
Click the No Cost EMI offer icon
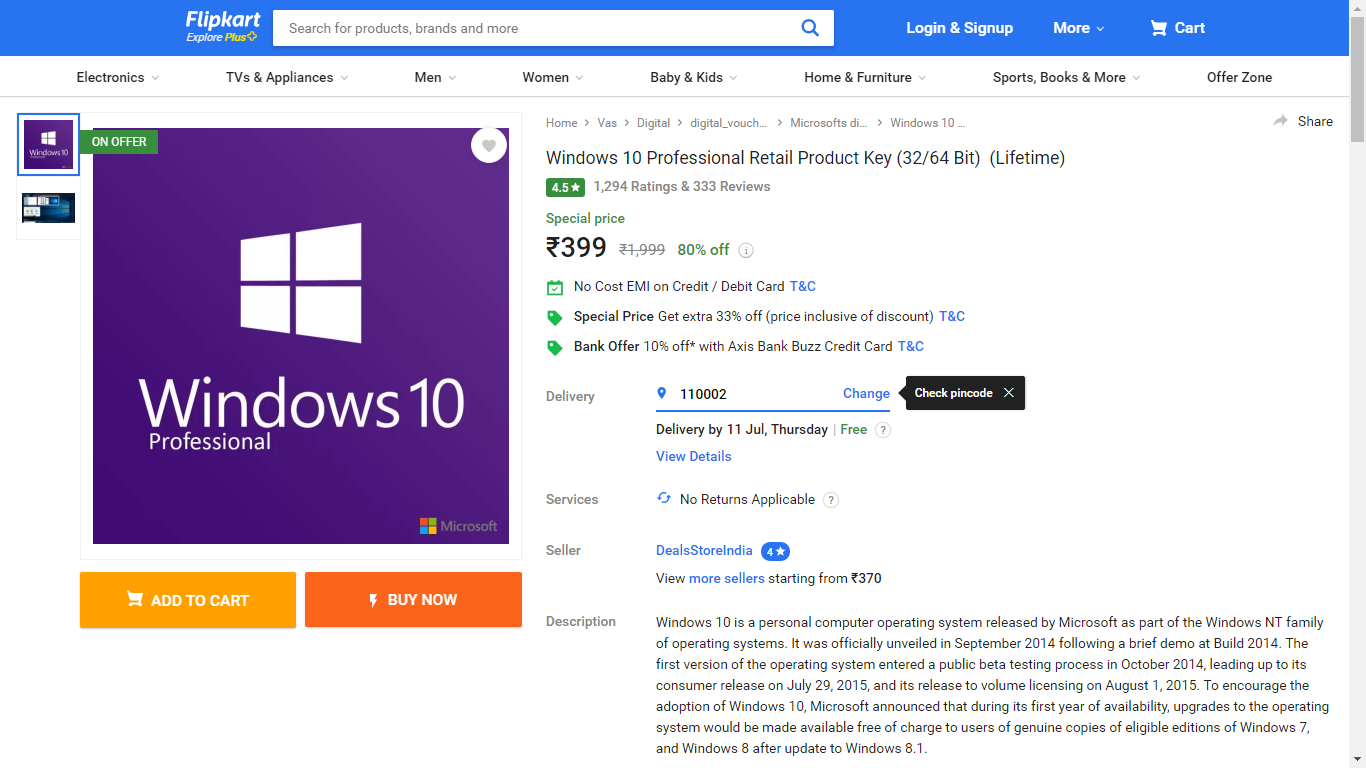click(x=555, y=287)
